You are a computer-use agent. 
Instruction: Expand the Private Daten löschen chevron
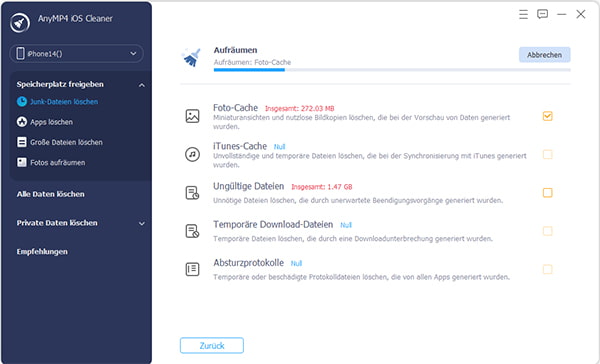[142, 224]
